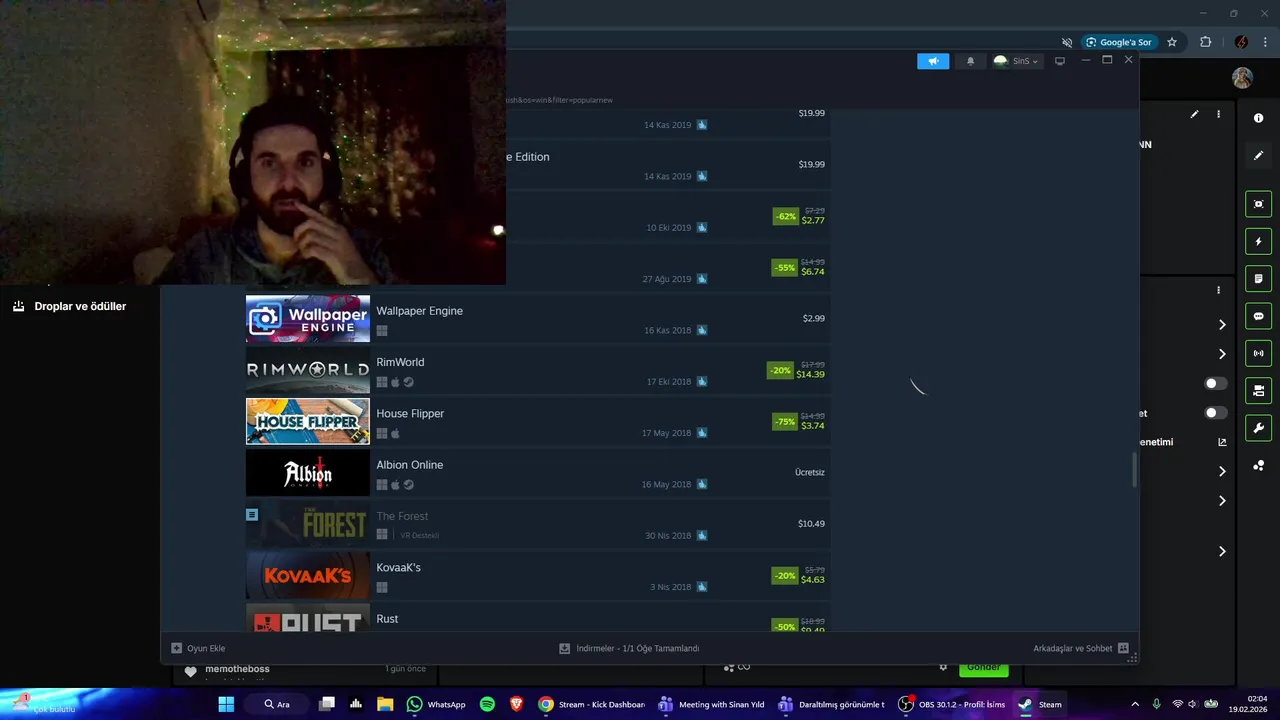The image size is (1280, 720).
Task: Open the House Flipper game listing
Action: tap(538, 421)
